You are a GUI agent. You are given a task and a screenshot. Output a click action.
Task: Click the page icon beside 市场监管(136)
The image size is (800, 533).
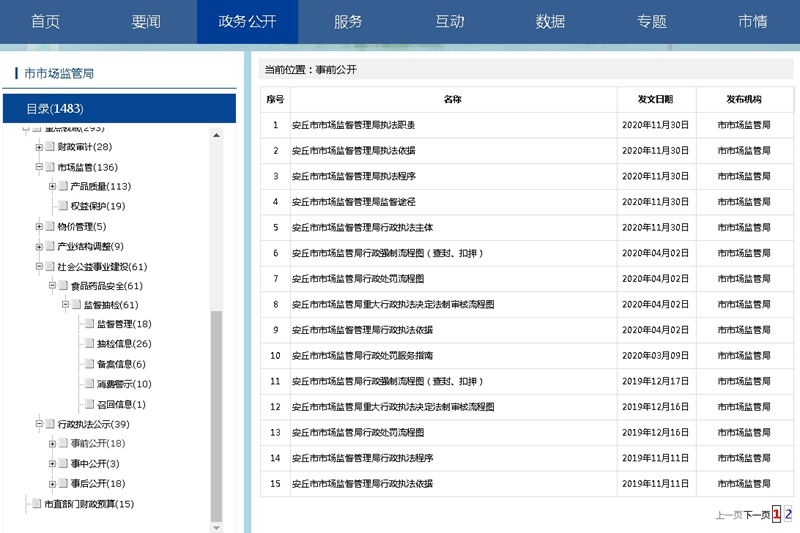point(49,167)
